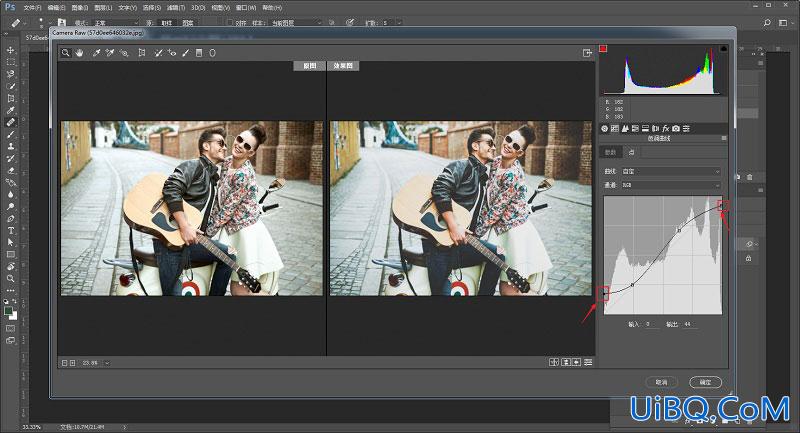Select Photoshop Eraser tool
Screen dimensions: 800x433
pyautogui.click(x=10, y=170)
